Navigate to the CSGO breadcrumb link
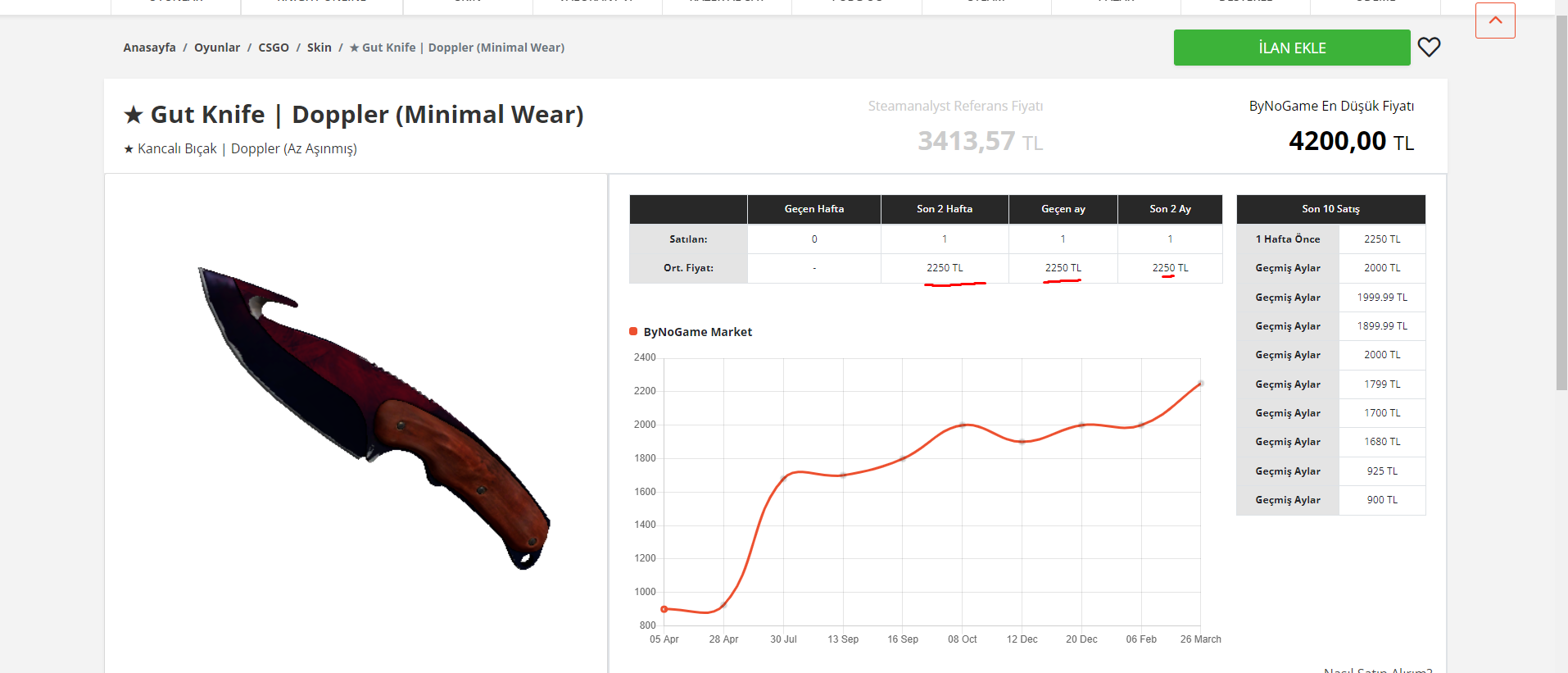 point(274,48)
